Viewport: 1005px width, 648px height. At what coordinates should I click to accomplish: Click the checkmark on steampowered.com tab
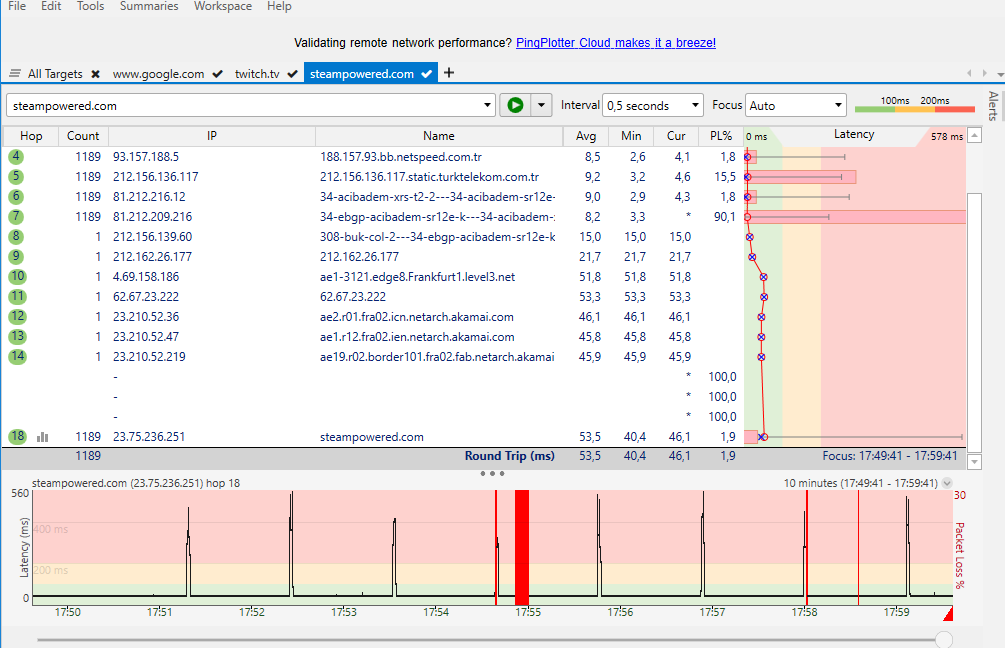coord(427,74)
